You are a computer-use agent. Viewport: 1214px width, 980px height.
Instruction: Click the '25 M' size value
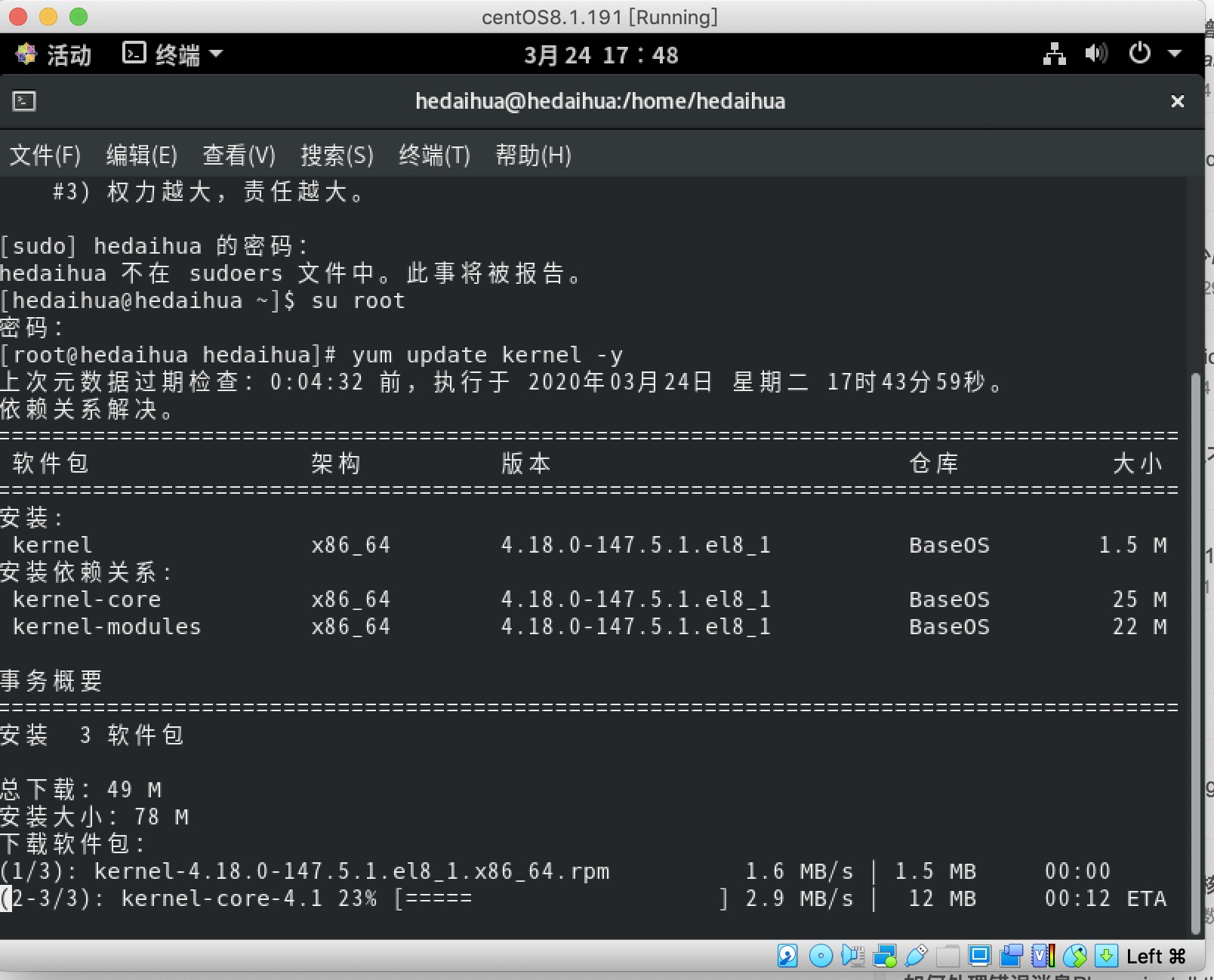click(1139, 599)
